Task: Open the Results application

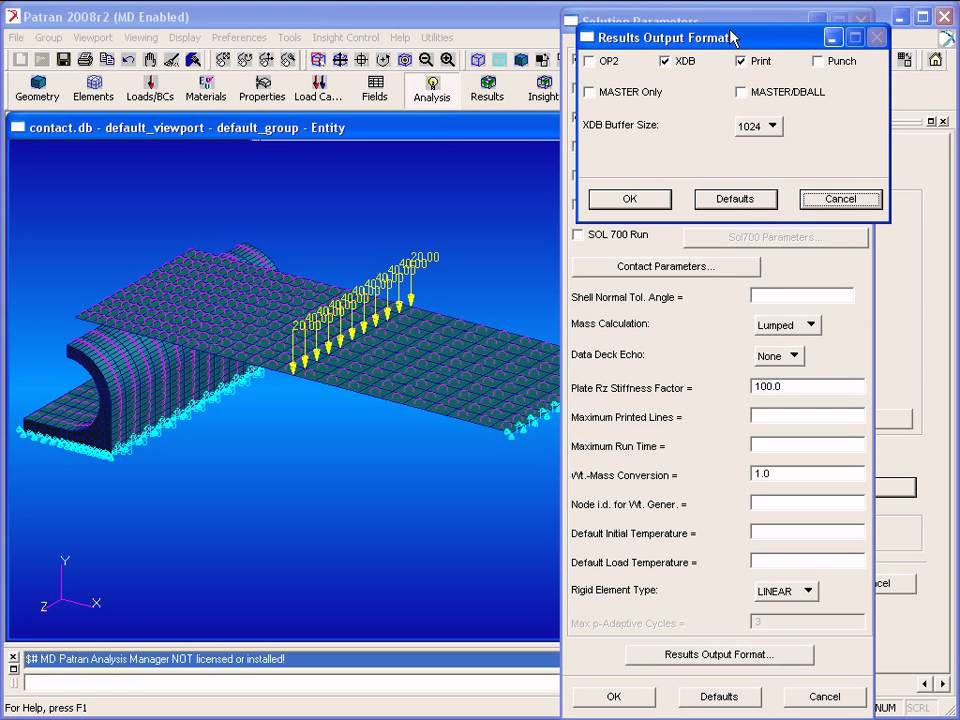Action: 487,89
